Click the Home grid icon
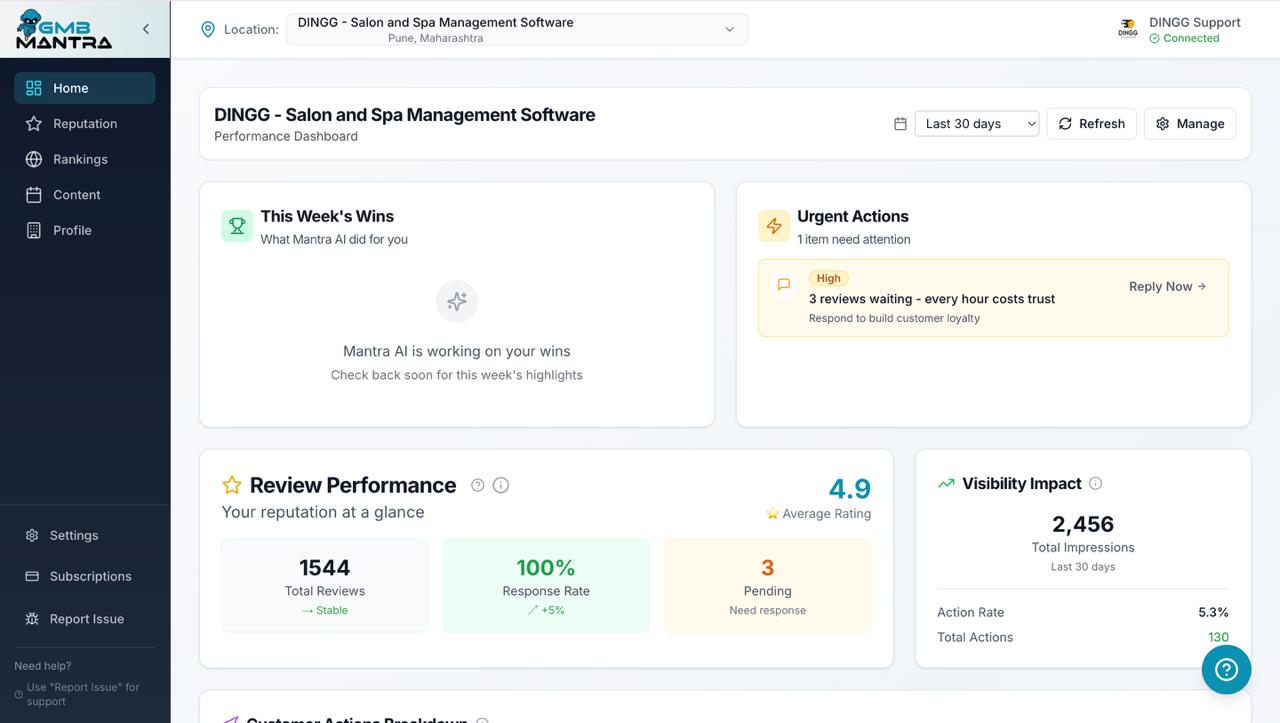 coord(34,88)
